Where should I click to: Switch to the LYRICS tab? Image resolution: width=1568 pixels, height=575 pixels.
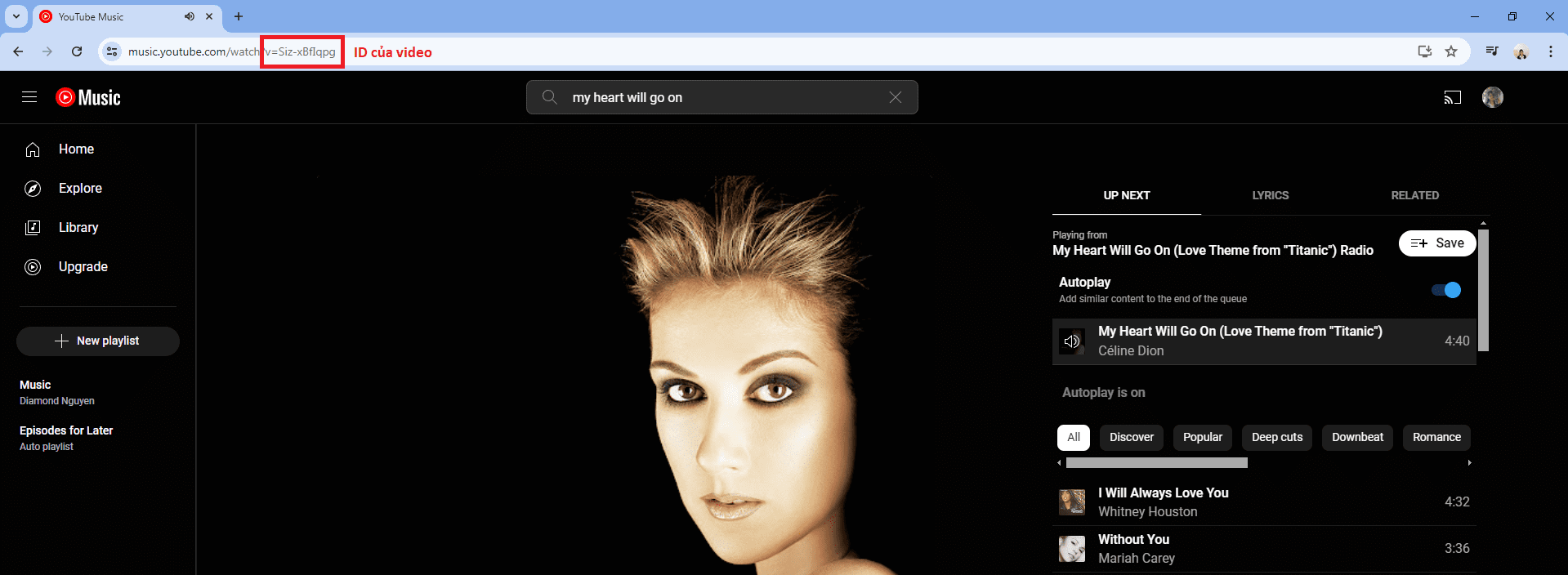pyautogui.click(x=1270, y=195)
